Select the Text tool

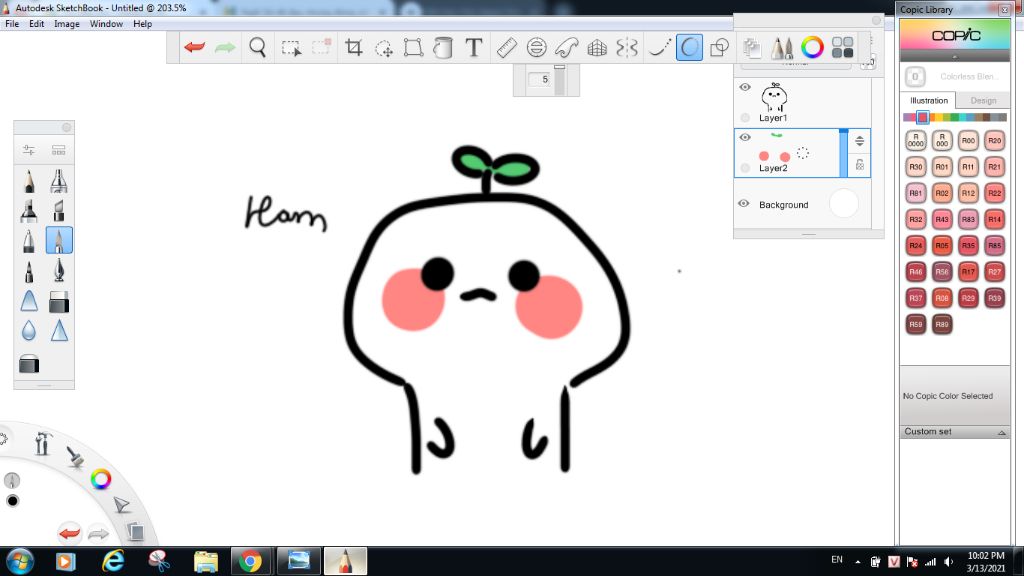pyautogui.click(x=473, y=48)
